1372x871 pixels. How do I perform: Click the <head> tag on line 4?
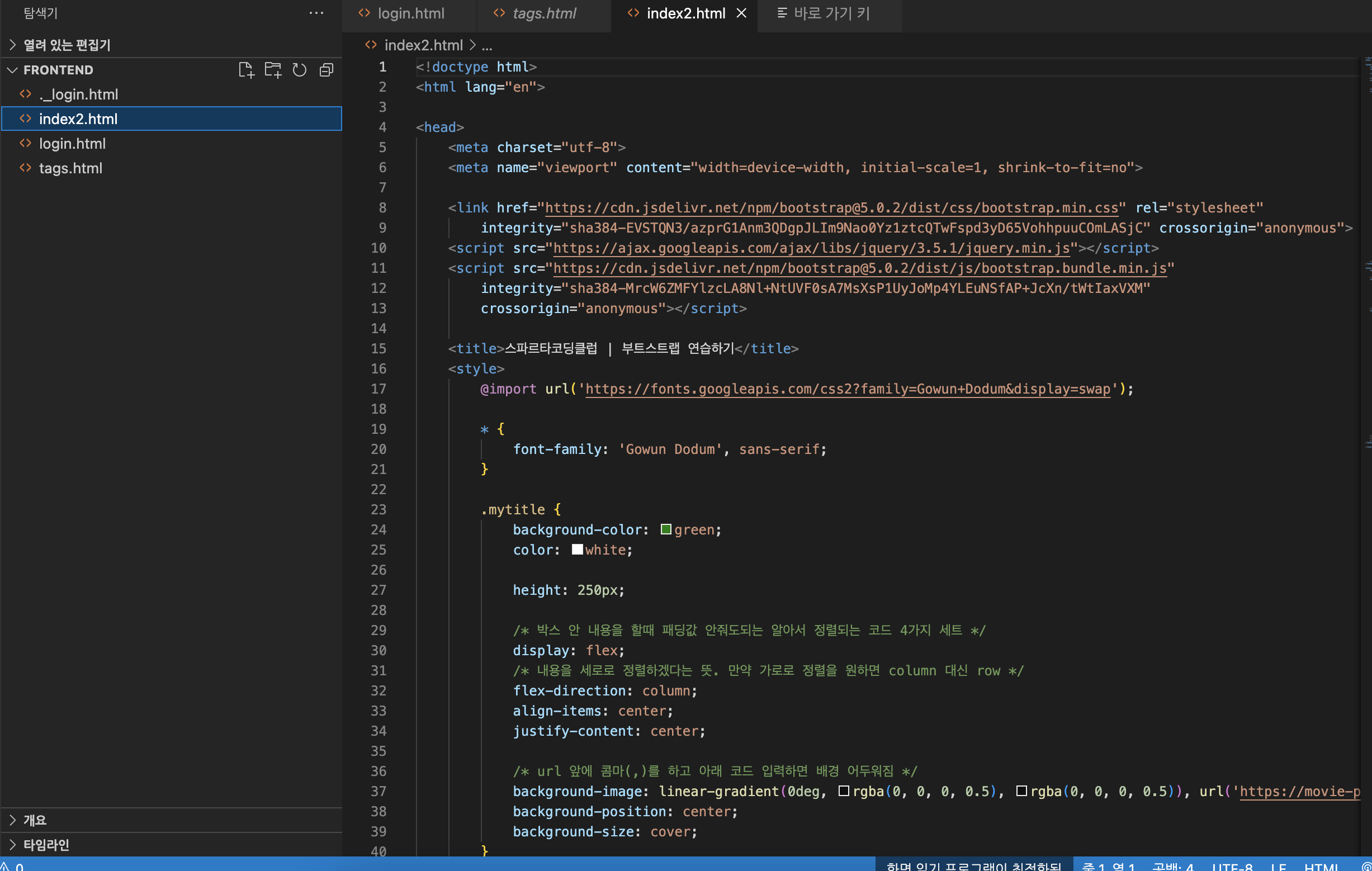click(440, 127)
